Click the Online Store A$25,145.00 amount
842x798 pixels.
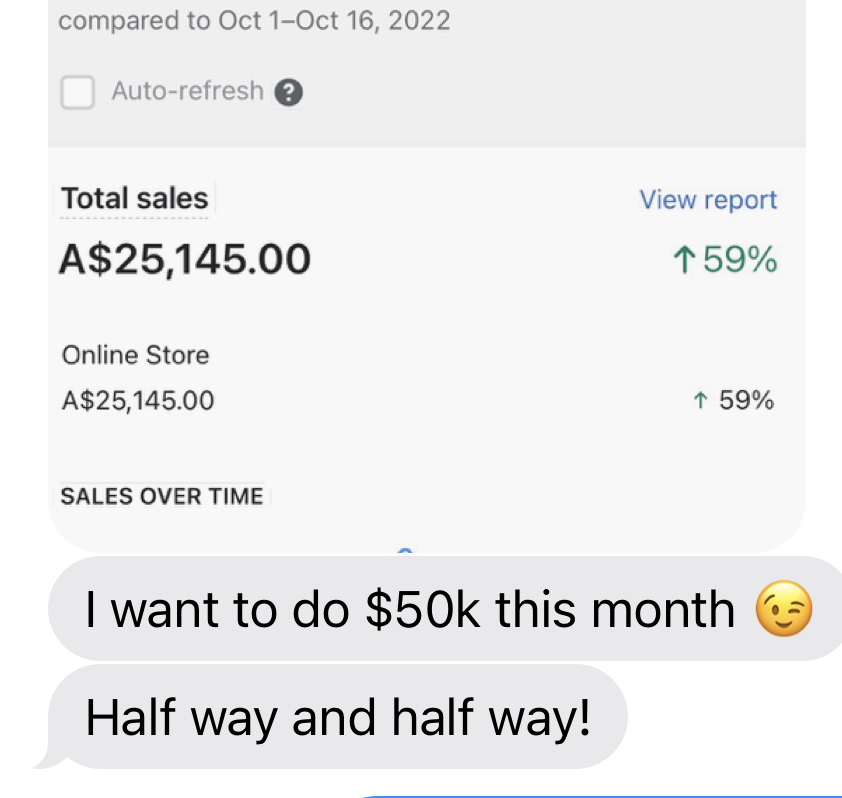[138, 401]
